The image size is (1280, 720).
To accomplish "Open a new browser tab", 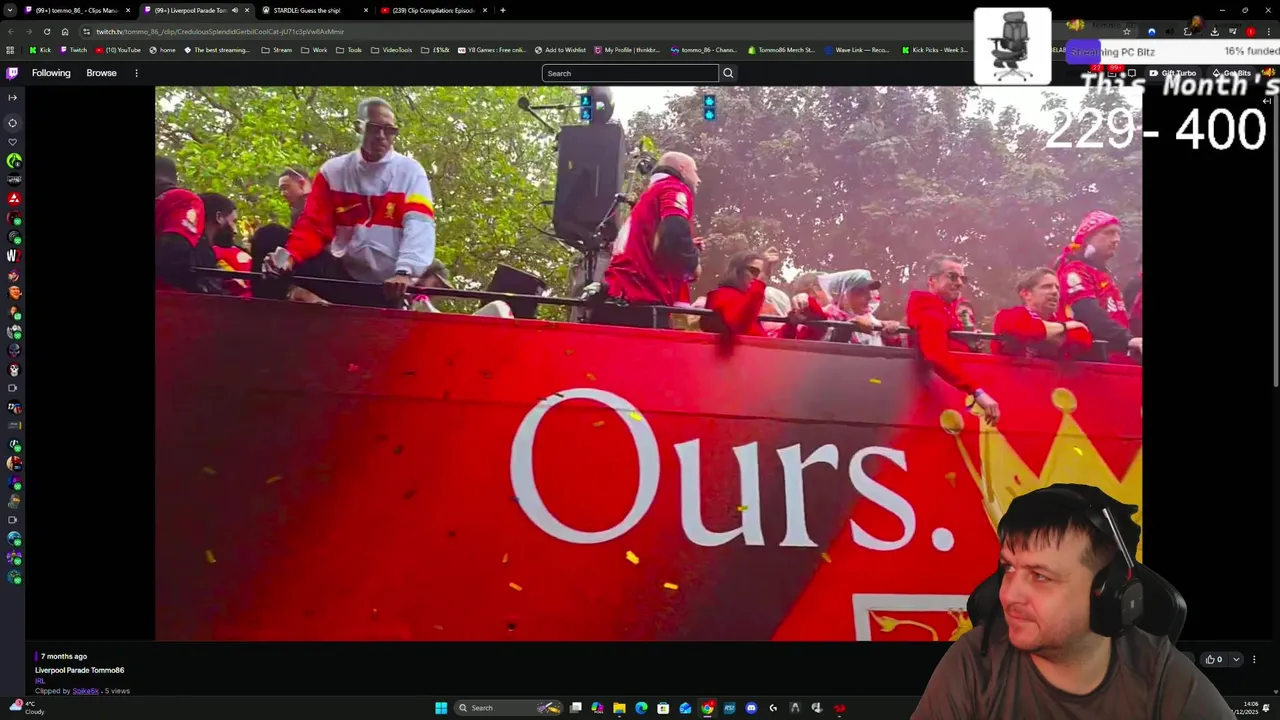I will 502,10.
